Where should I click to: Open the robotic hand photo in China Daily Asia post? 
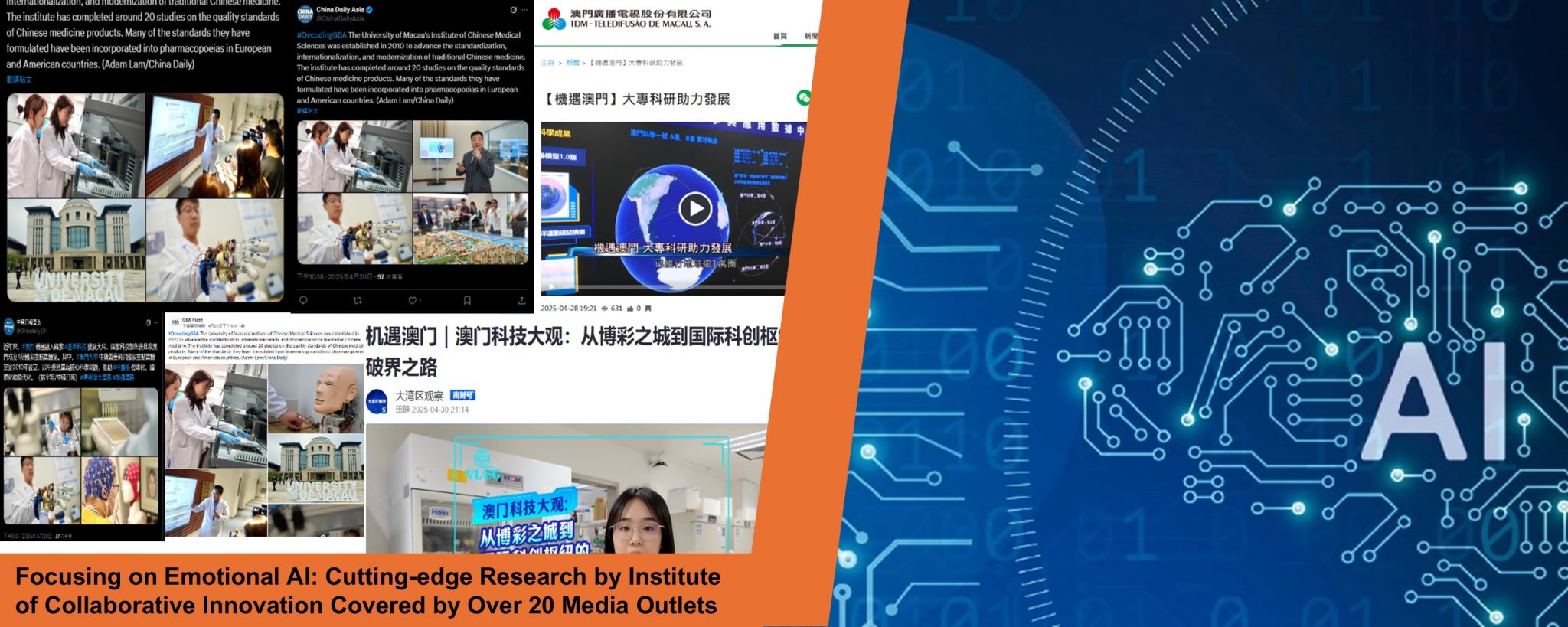point(354,228)
